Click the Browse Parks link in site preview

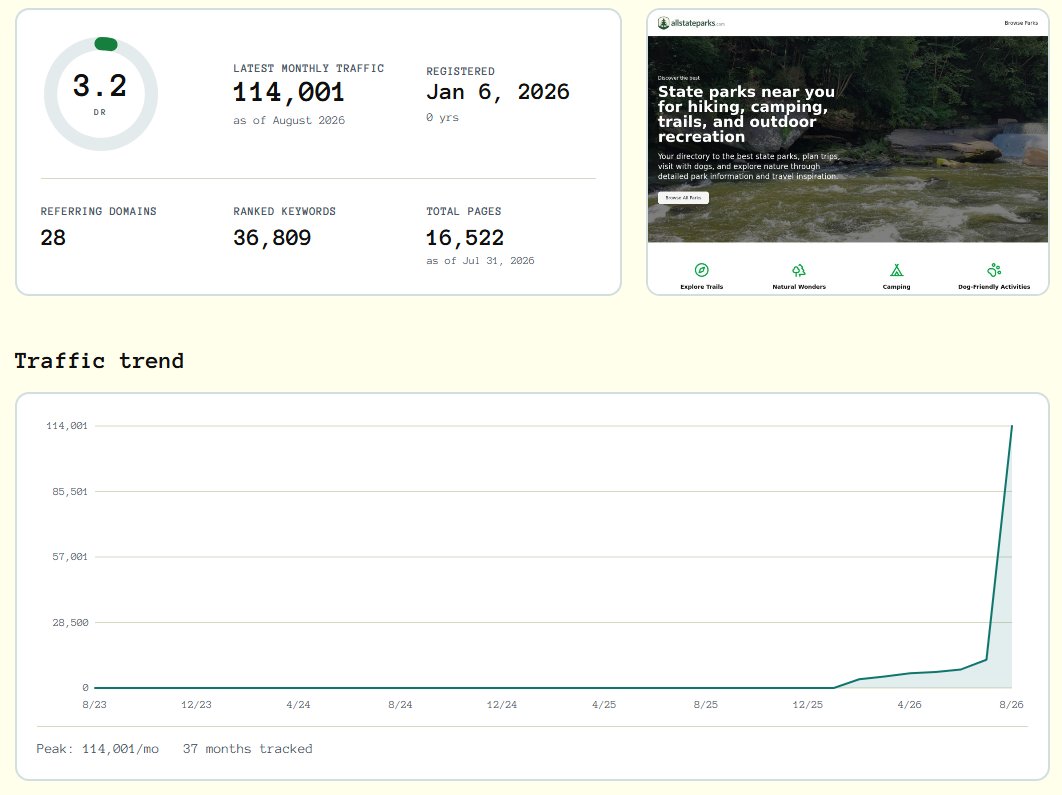pyautogui.click(x=1021, y=23)
